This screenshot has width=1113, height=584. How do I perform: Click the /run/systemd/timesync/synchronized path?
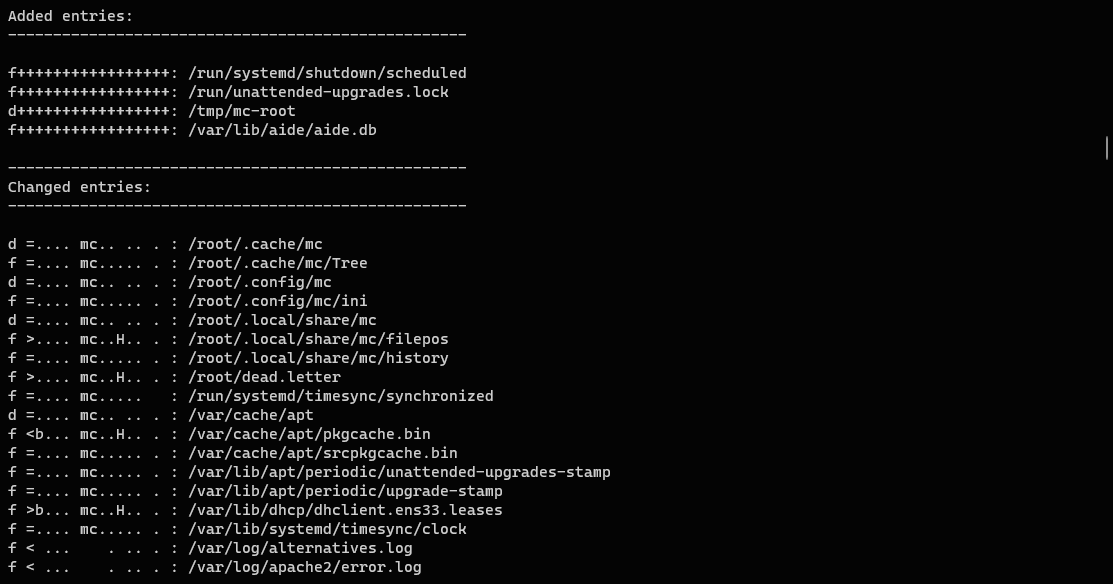(340, 396)
